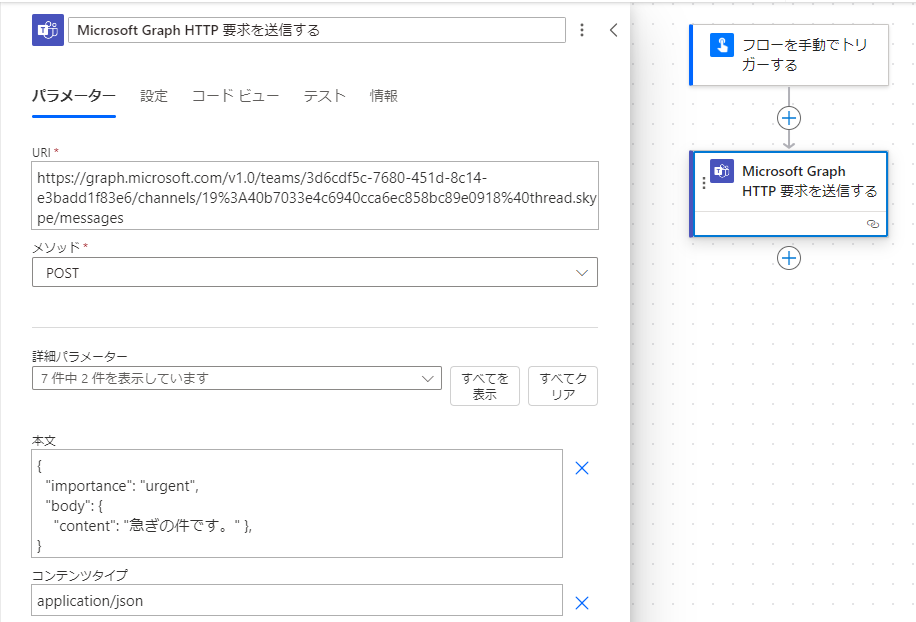Click inside the URI field

[315, 196]
